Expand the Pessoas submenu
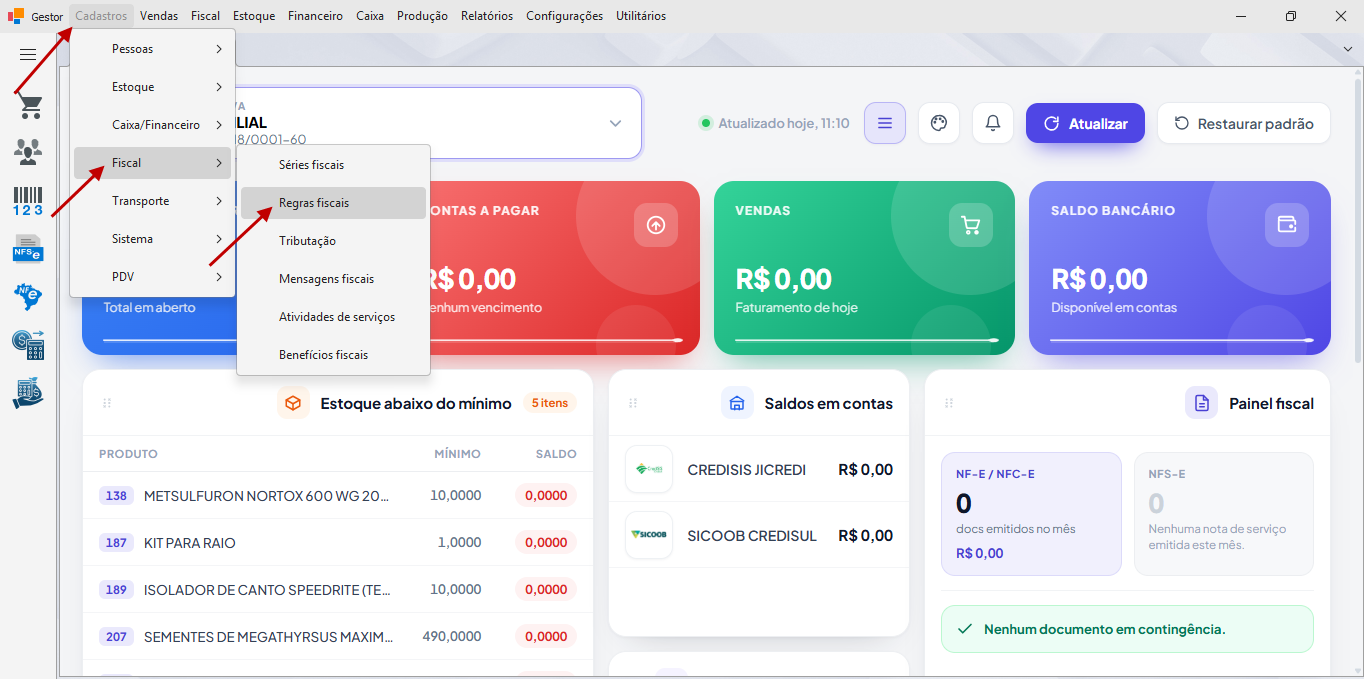Viewport: 1364px width, 679px height. 152,49
